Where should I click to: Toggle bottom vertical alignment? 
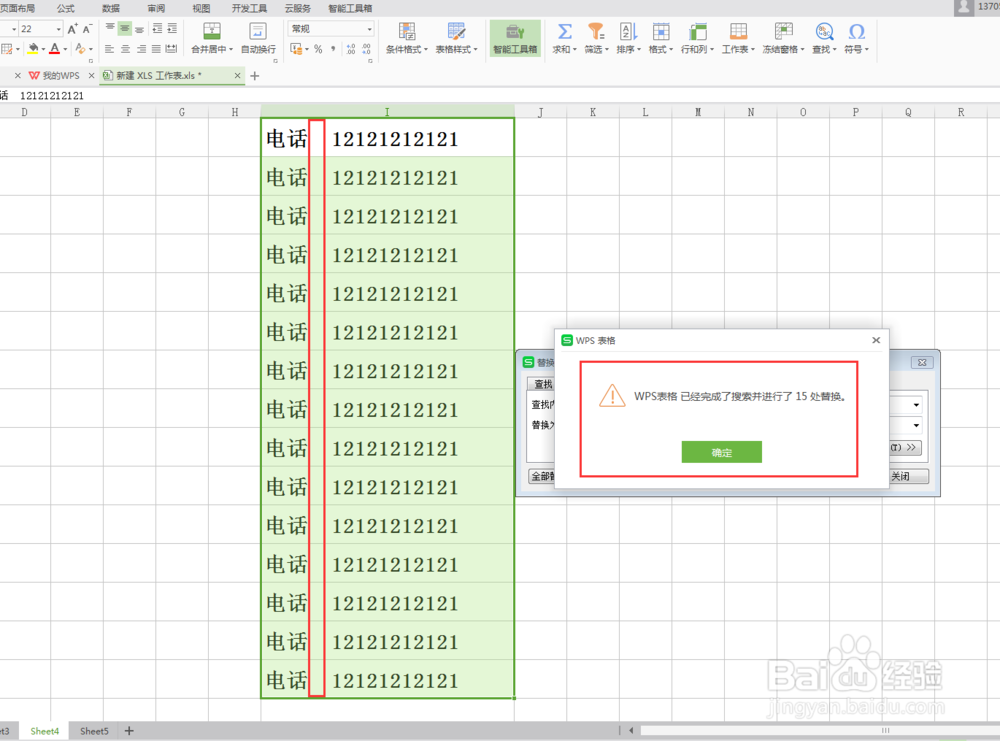click(x=140, y=28)
